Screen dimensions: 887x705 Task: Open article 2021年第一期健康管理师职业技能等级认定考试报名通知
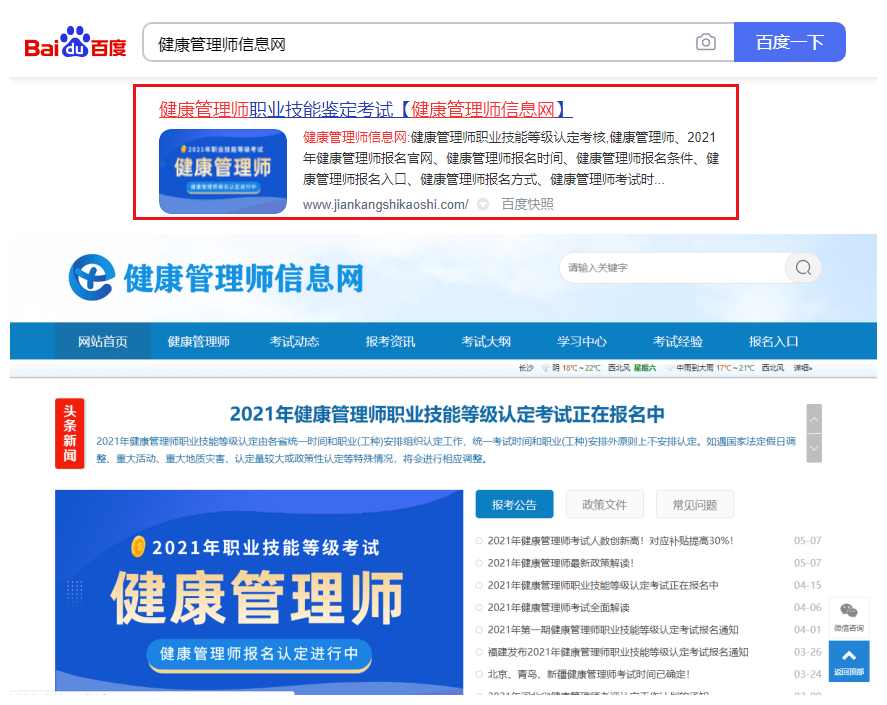613,630
